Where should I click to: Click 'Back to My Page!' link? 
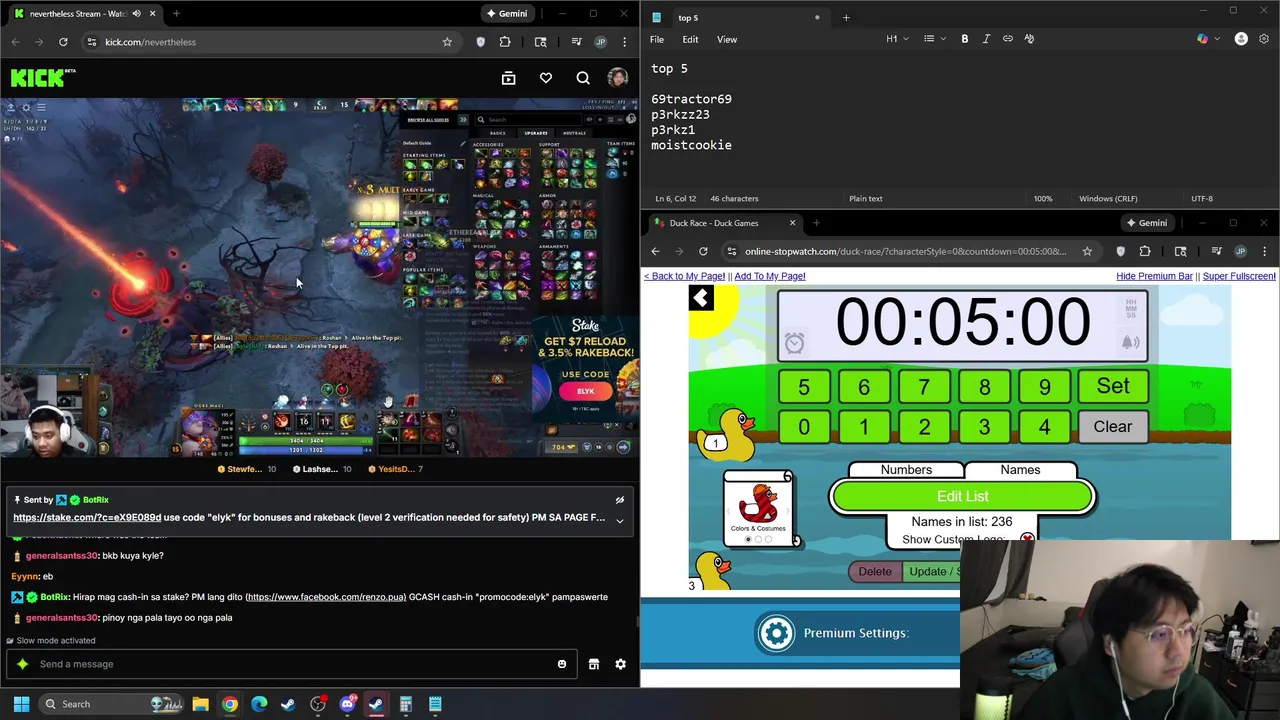pos(684,276)
